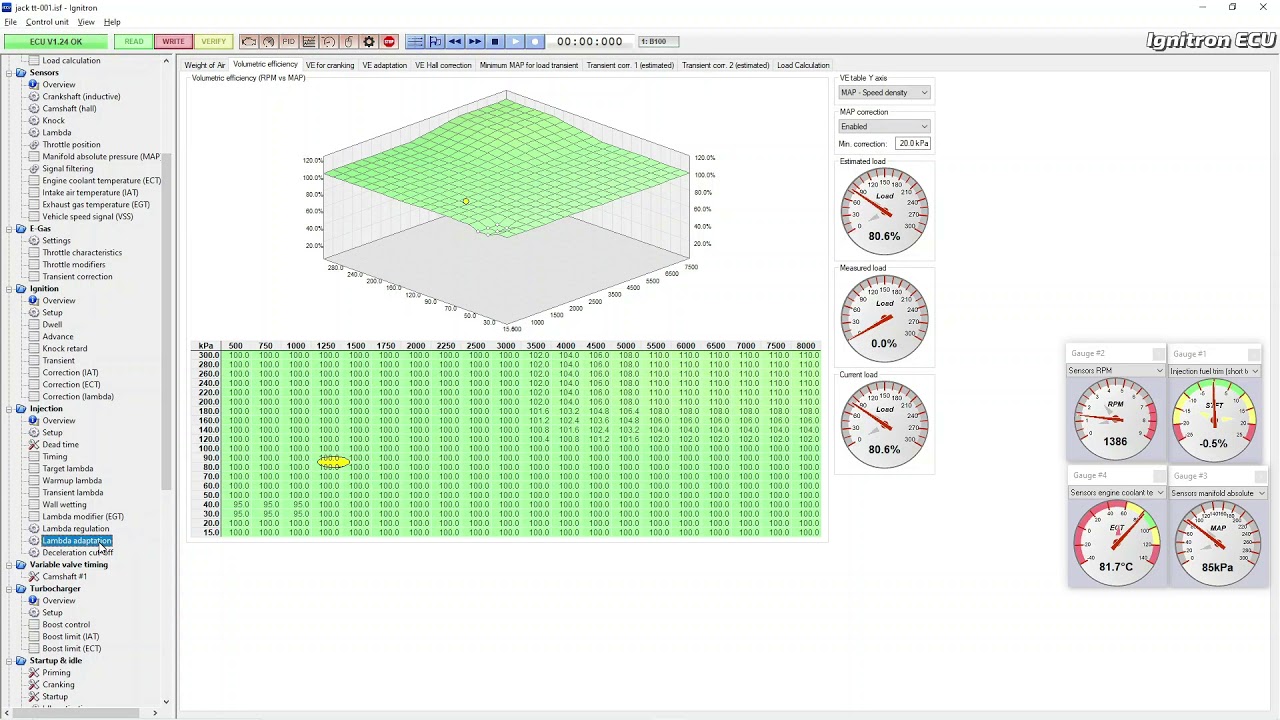1280x720 pixels.
Task: Select Knock under Sensors
Action: [53, 121]
